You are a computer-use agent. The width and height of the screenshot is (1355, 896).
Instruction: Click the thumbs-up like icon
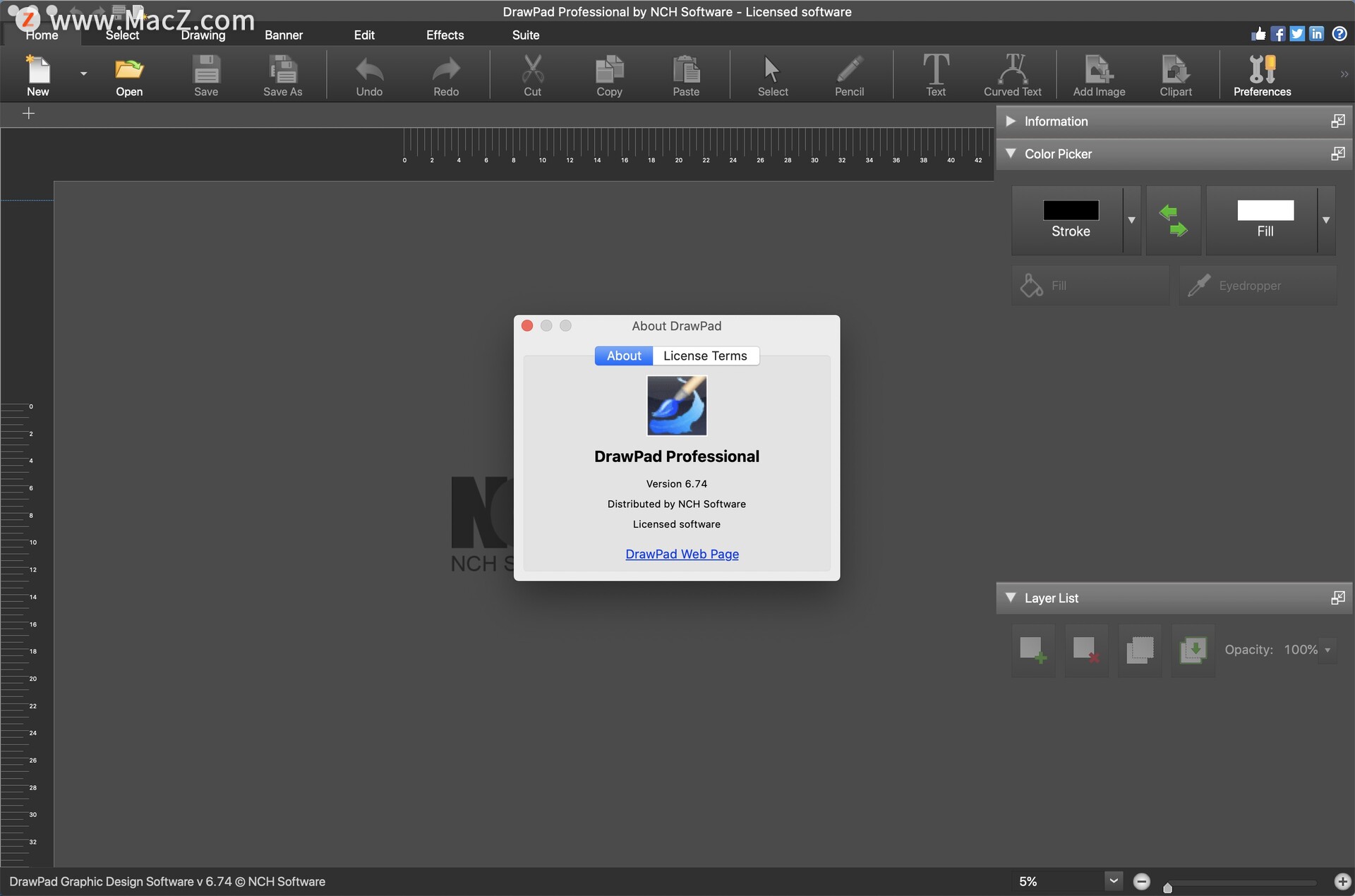coord(1258,34)
